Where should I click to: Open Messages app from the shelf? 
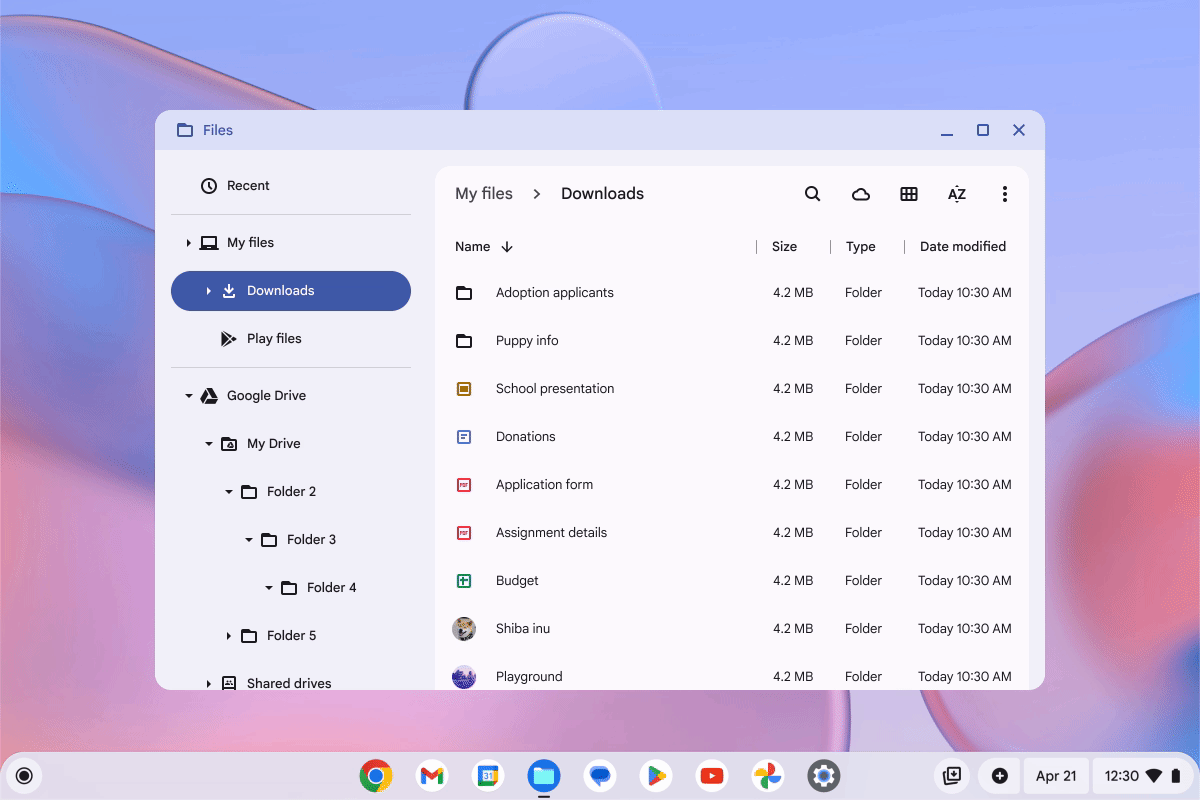pos(600,775)
